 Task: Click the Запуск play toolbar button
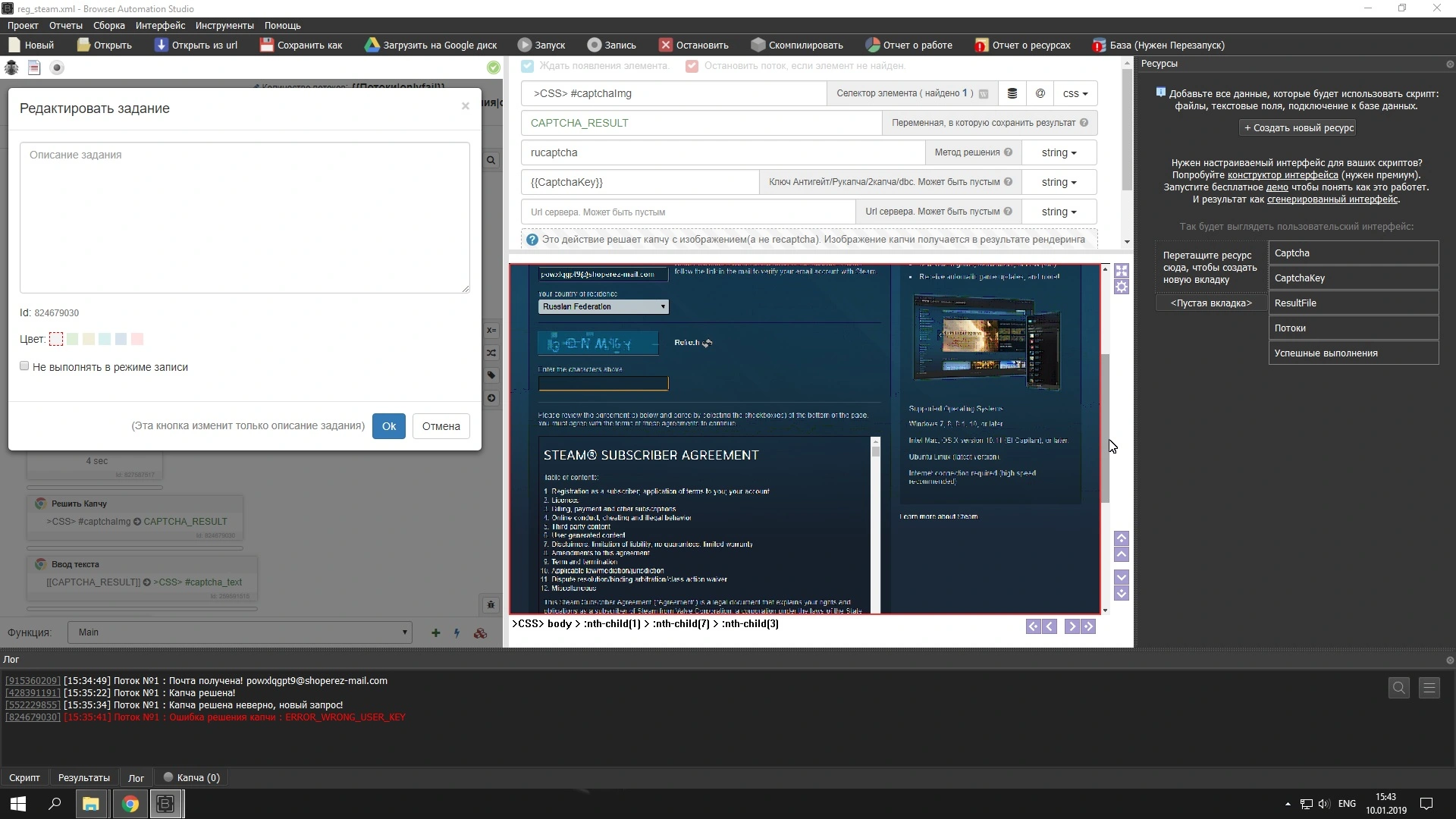541,45
